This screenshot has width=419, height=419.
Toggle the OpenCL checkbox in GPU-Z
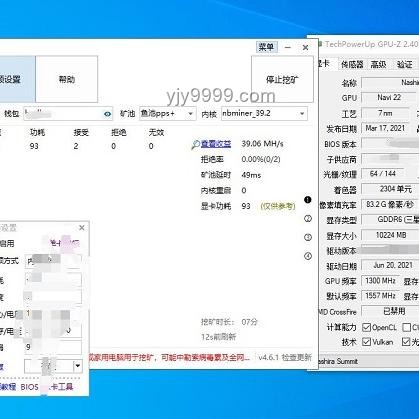[366, 327]
